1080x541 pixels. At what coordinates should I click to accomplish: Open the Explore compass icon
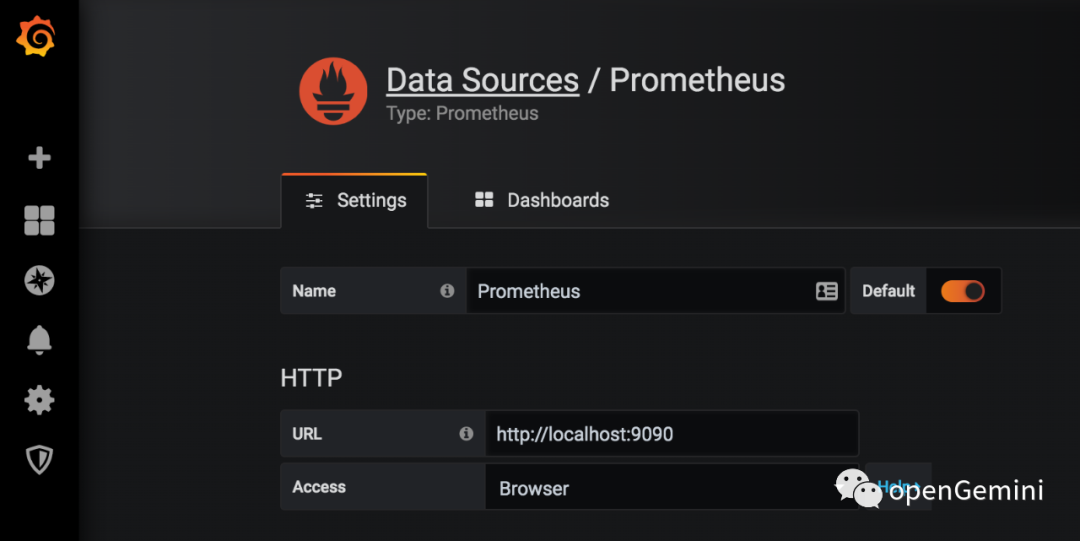tap(39, 281)
